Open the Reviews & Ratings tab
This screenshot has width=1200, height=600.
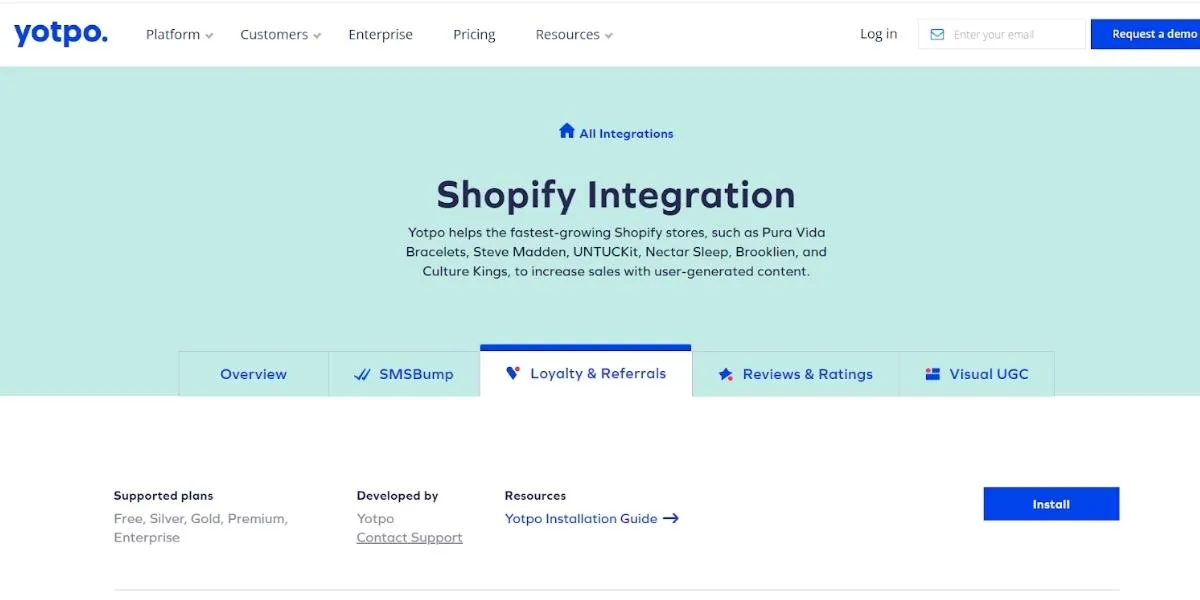[796, 374]
